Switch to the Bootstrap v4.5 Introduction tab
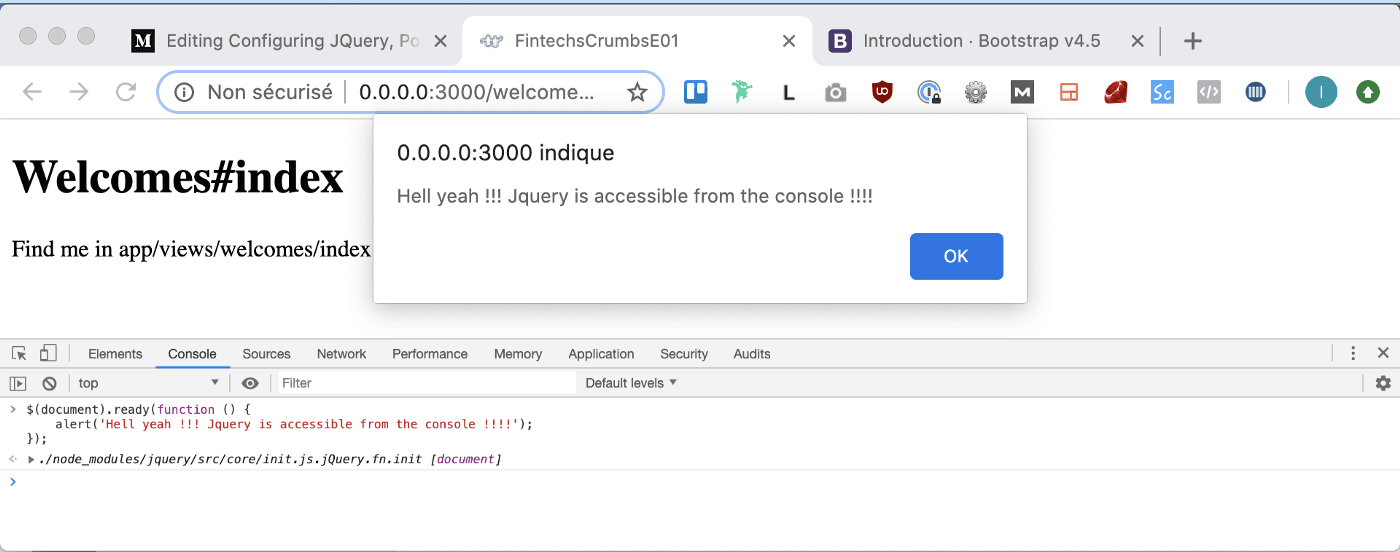1400x552 pixels. click(980, 41)
